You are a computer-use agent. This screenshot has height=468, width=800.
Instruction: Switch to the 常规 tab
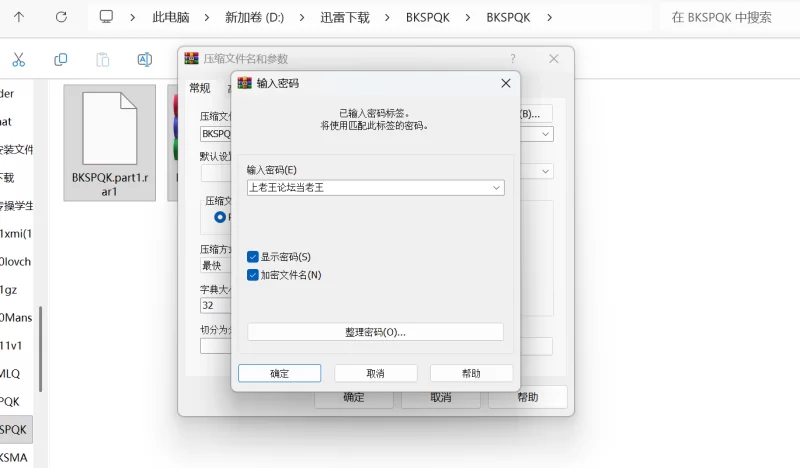pyautogui.click(x=200, y=88)
